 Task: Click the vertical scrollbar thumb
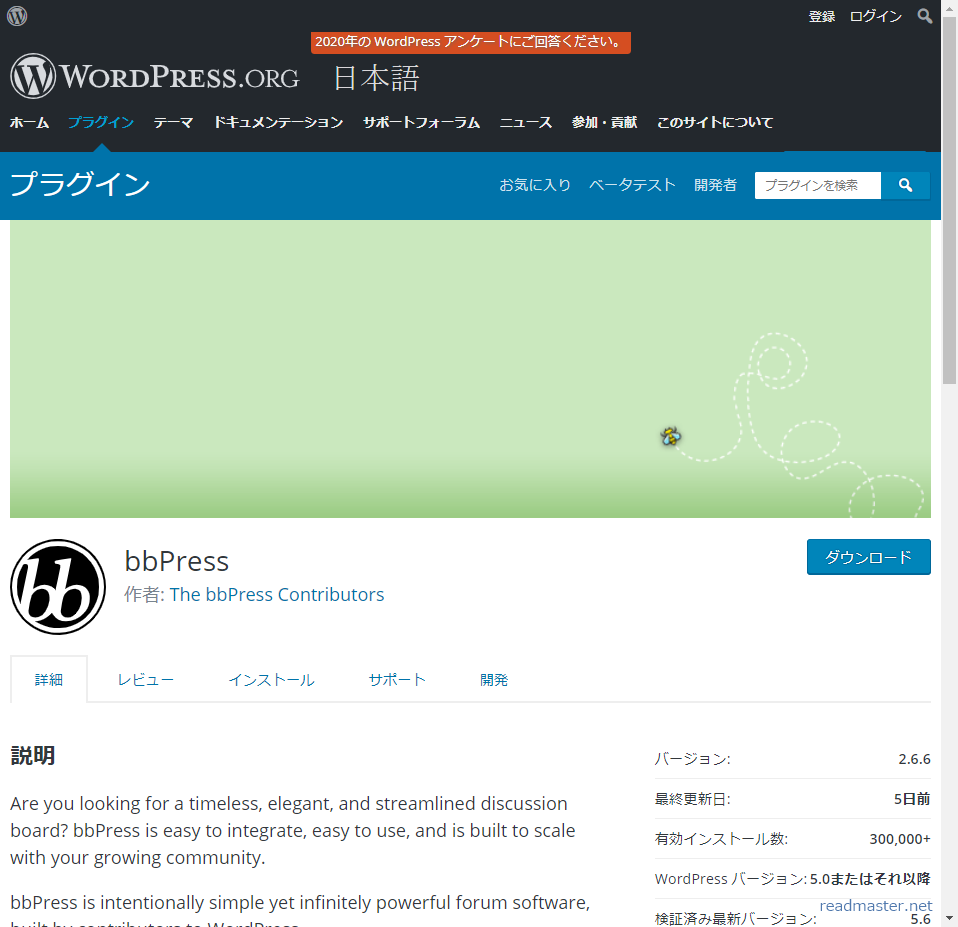click(x=949, y=200)
